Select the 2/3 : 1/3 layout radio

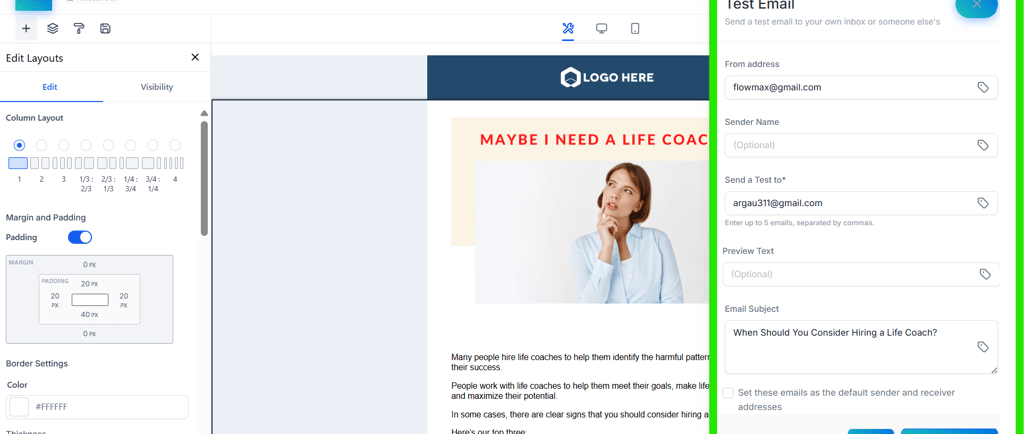[x=108, y=145]
